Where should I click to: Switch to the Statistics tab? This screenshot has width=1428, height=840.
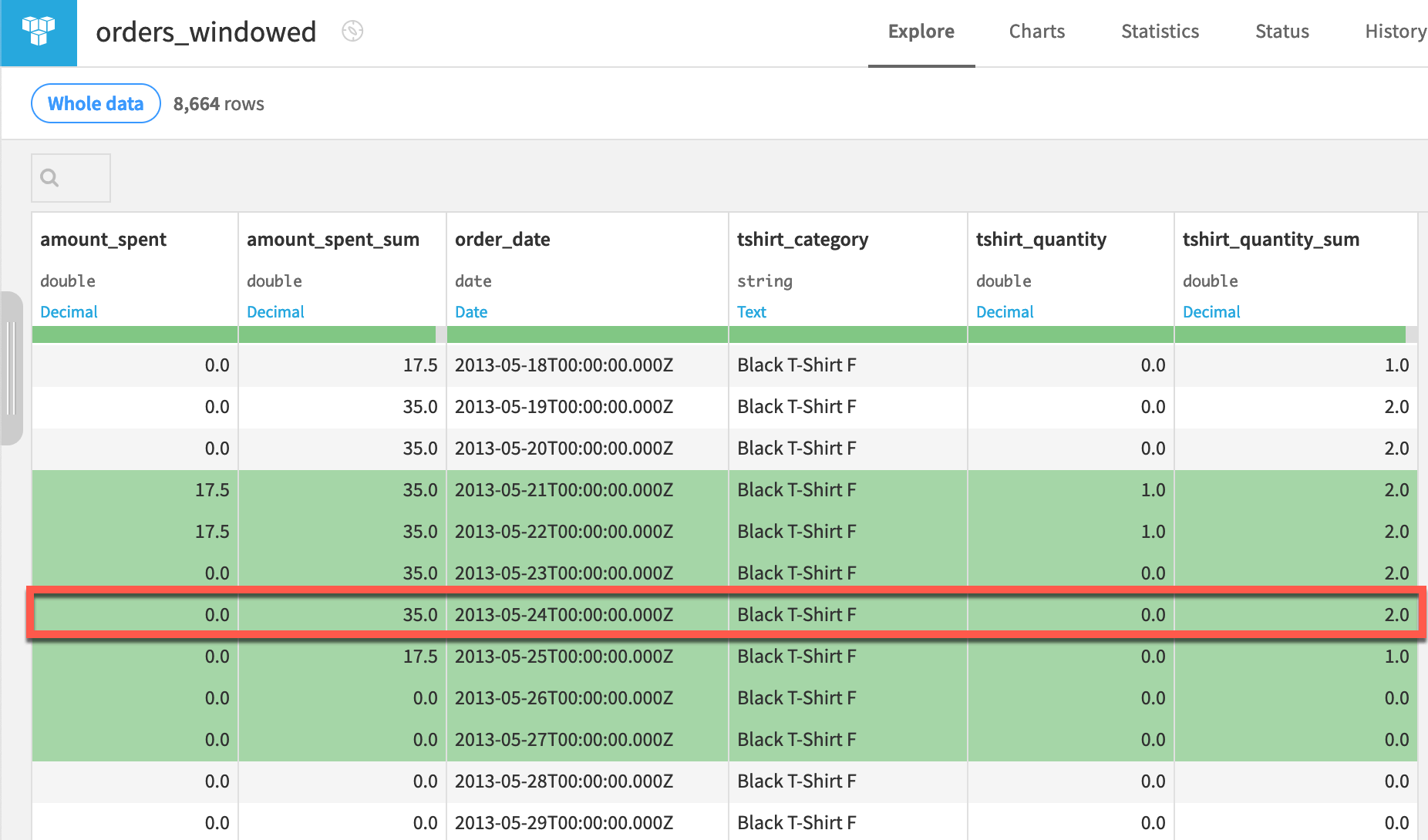pos(1160,32)
